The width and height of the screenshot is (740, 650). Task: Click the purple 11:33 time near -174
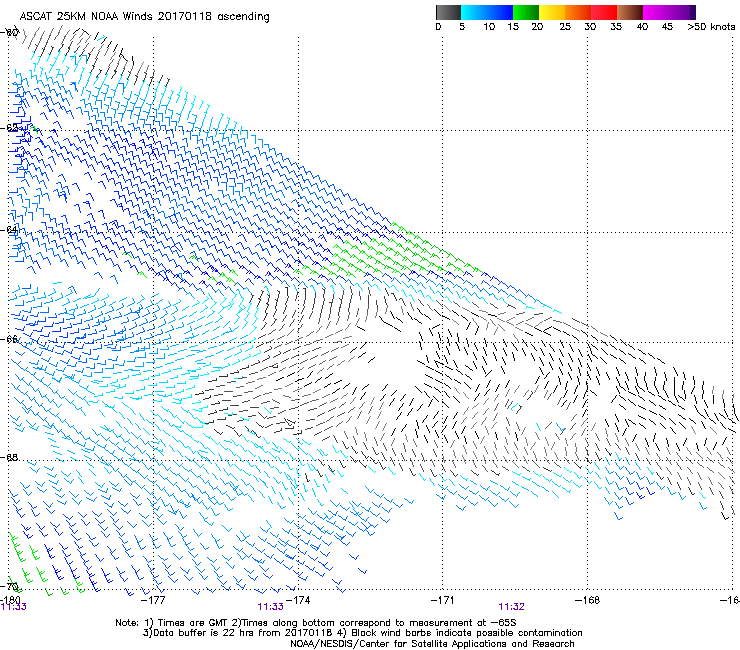270,607
